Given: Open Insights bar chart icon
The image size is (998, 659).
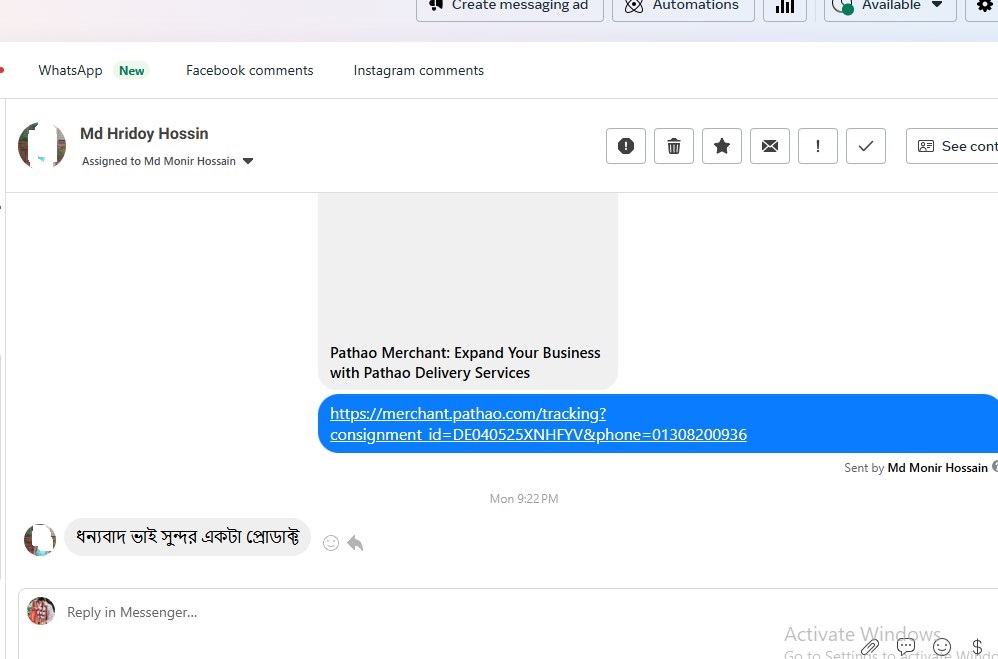Looking at the screenshot, I should pos(785,6).
